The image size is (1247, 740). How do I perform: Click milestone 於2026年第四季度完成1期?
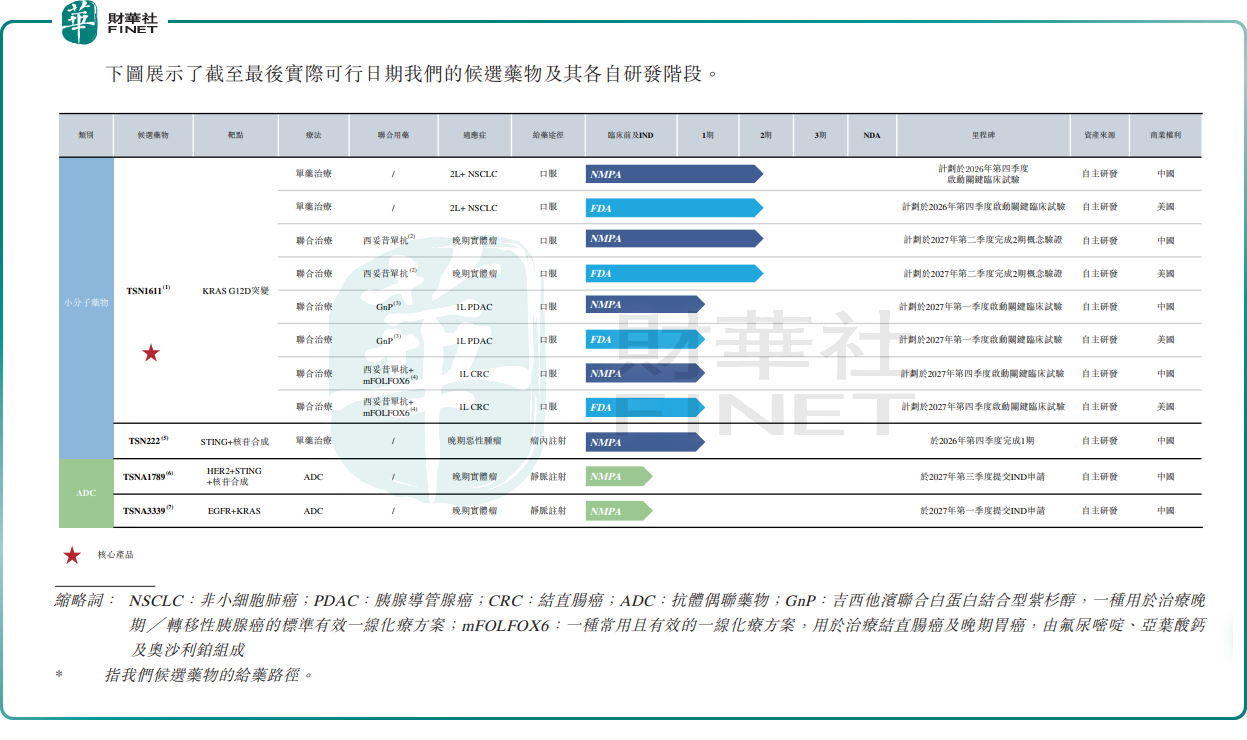983,440
